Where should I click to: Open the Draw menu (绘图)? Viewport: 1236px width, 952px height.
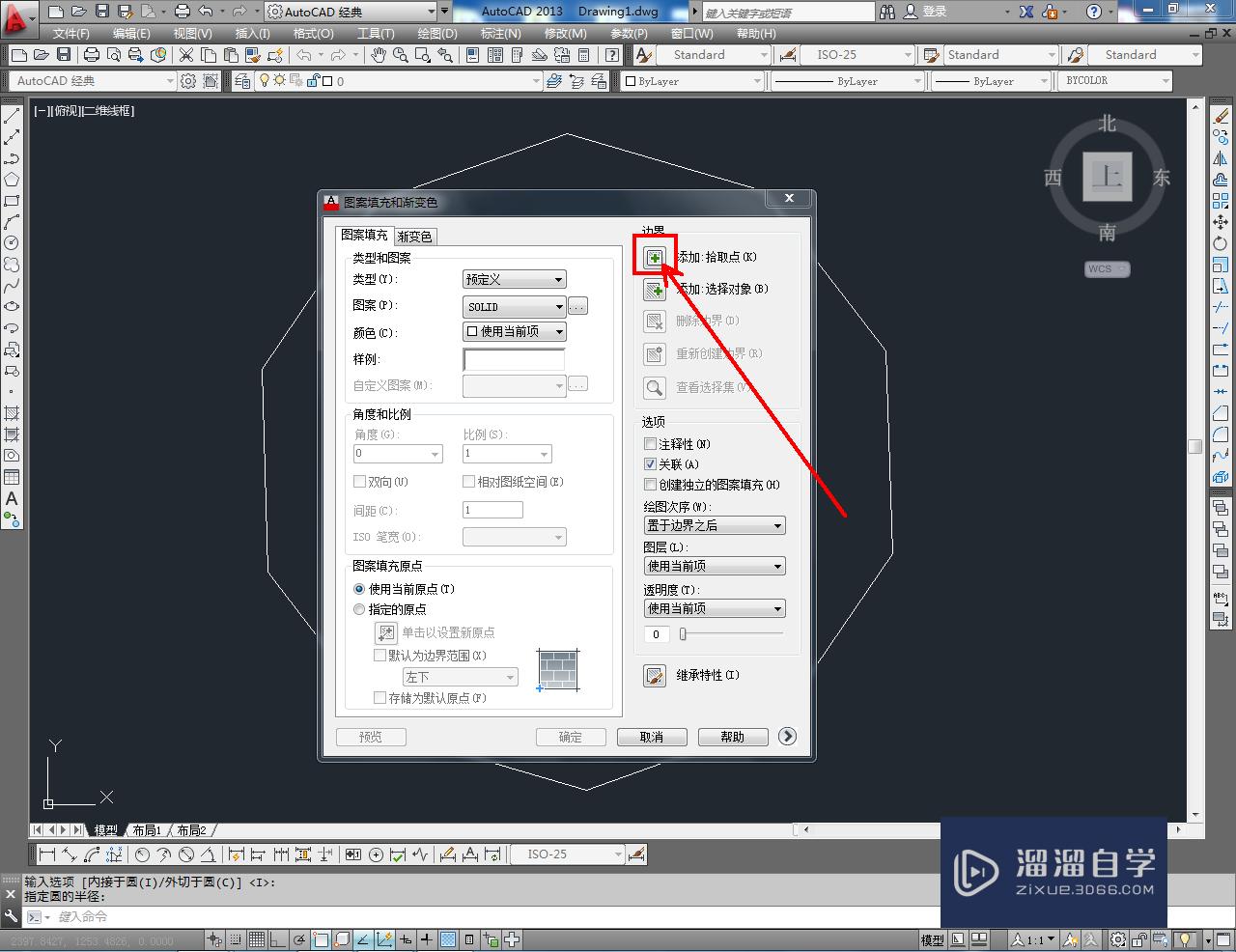(x=436, y=33)
